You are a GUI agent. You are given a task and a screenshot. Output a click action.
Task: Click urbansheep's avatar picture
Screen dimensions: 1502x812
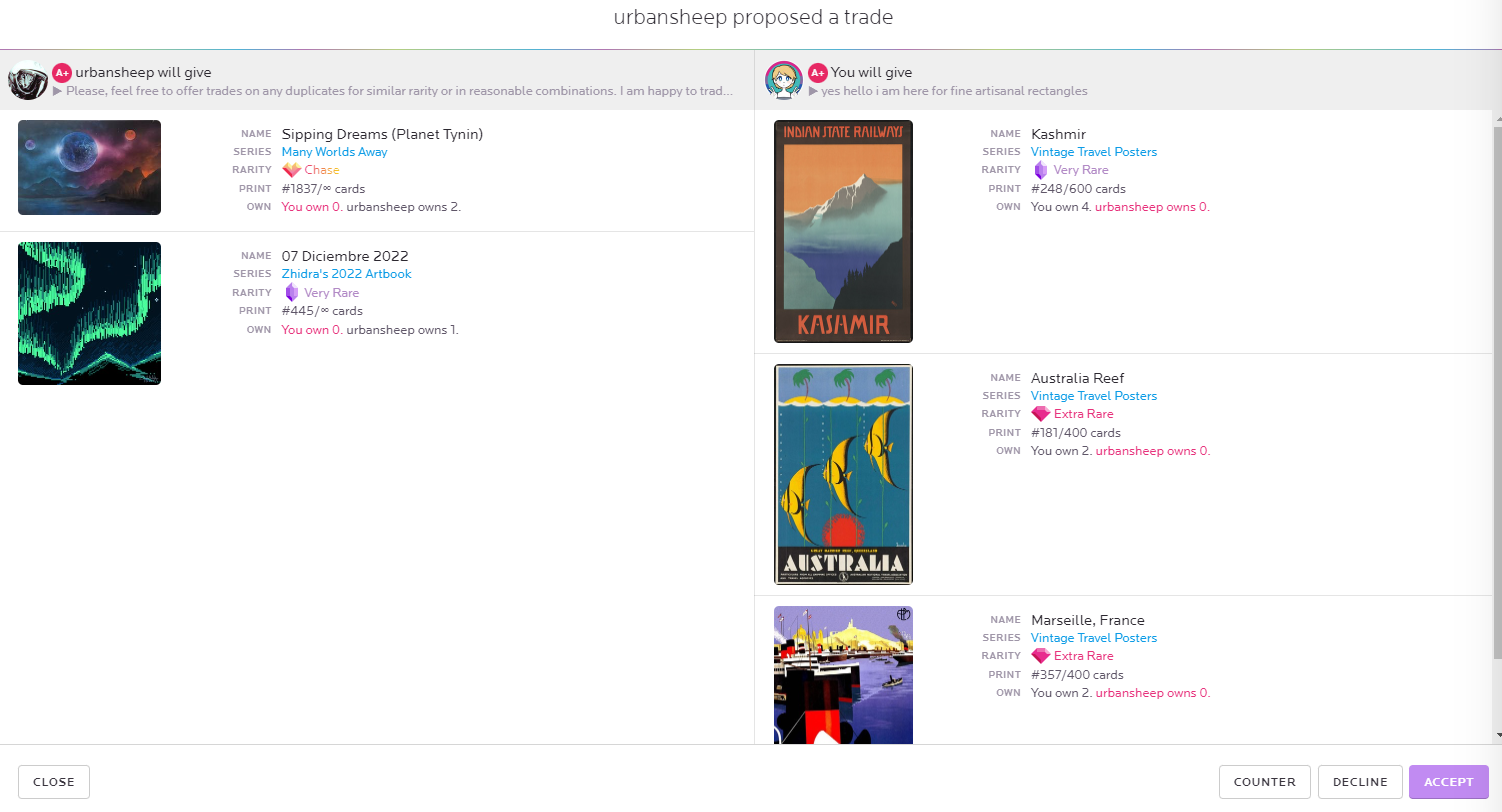(28, 80)
